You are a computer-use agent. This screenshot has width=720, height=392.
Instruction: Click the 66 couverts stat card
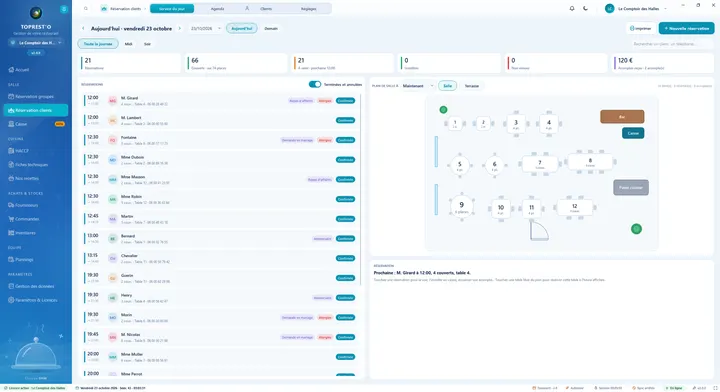pyautogui.click(x=236, y=63)
